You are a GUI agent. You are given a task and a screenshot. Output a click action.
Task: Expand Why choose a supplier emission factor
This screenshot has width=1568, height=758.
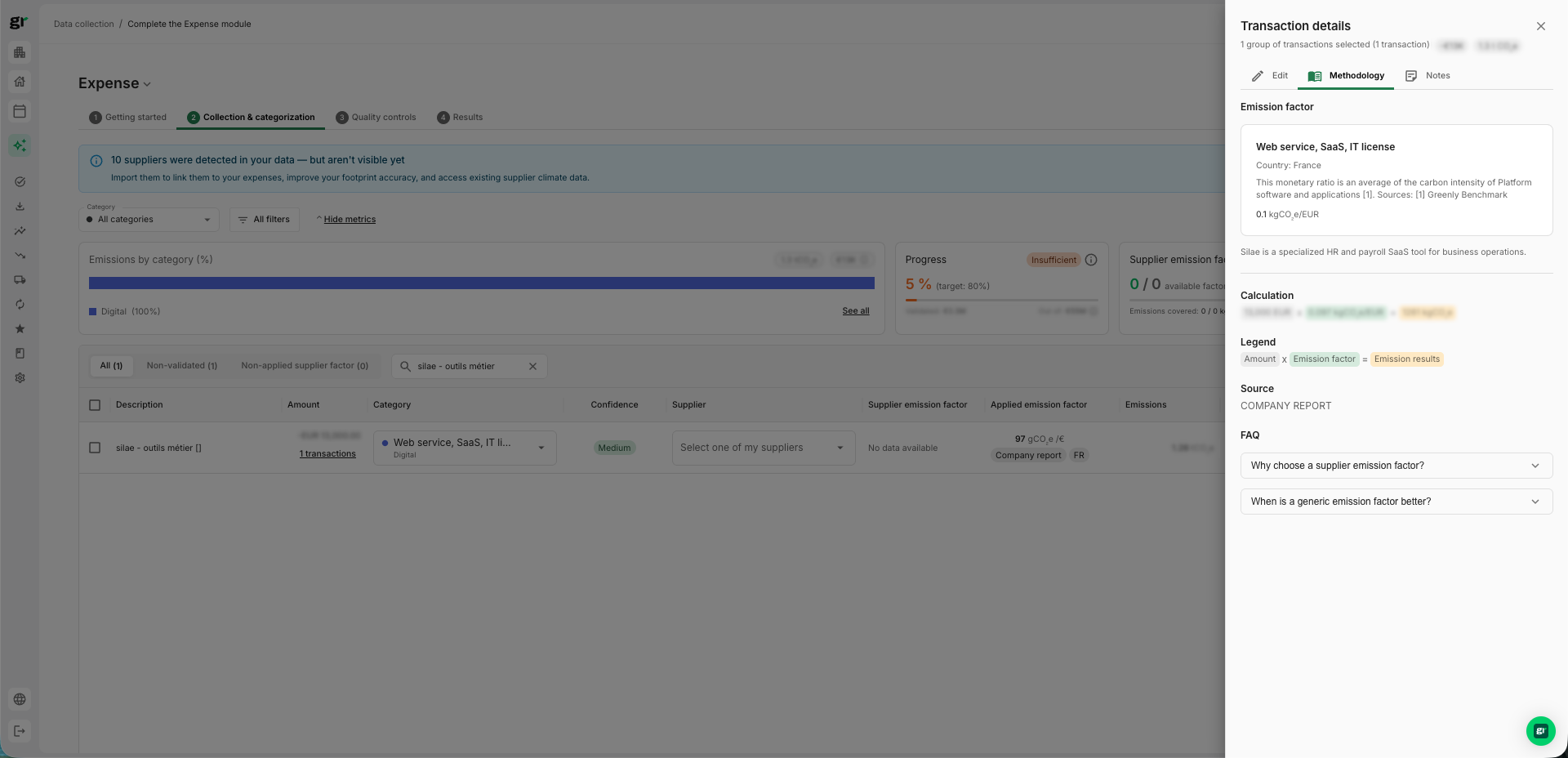pyautogui.click(x=1396, y=466)
